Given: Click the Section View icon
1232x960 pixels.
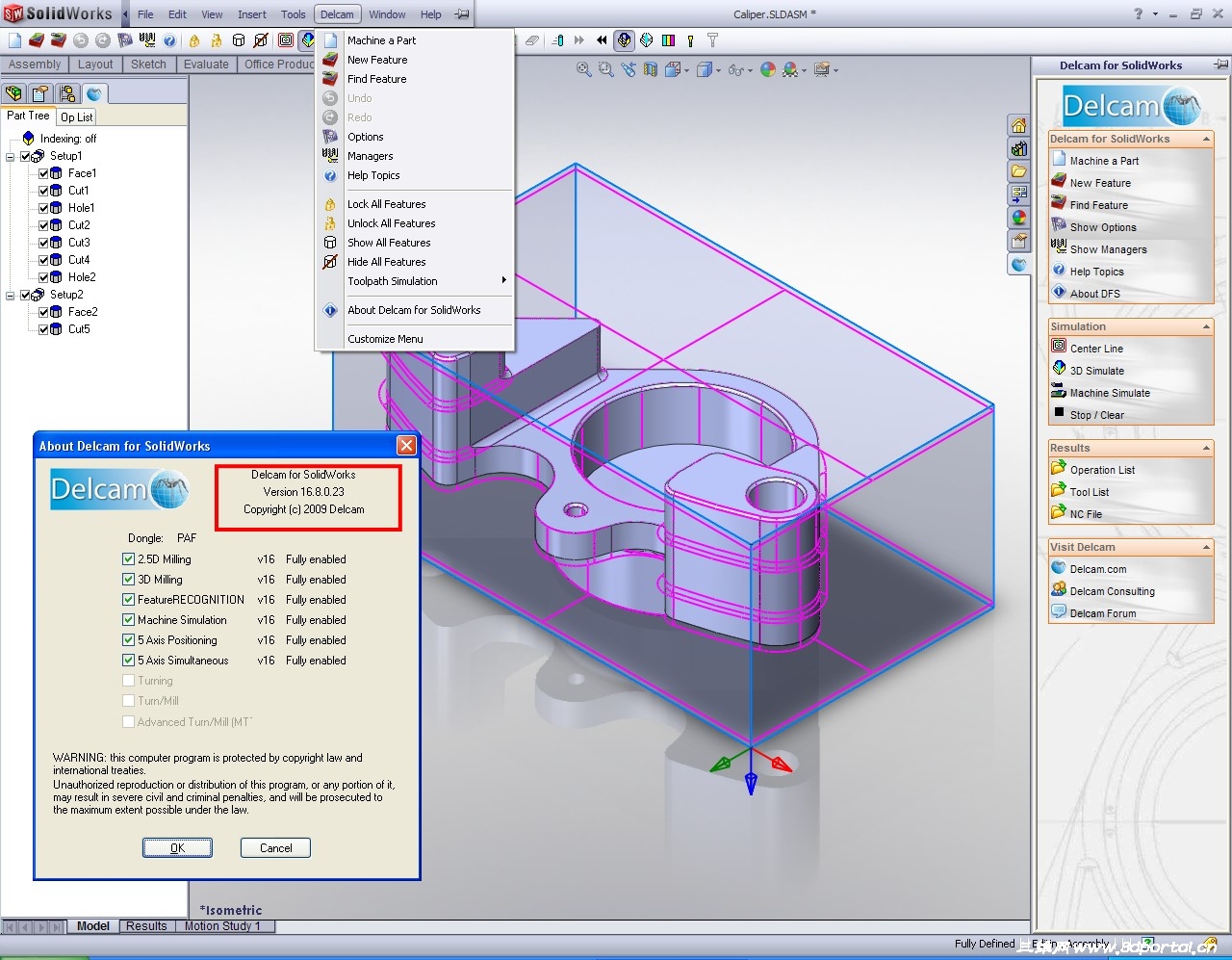Looking at the screenshot, I should [x=651, y=69].
